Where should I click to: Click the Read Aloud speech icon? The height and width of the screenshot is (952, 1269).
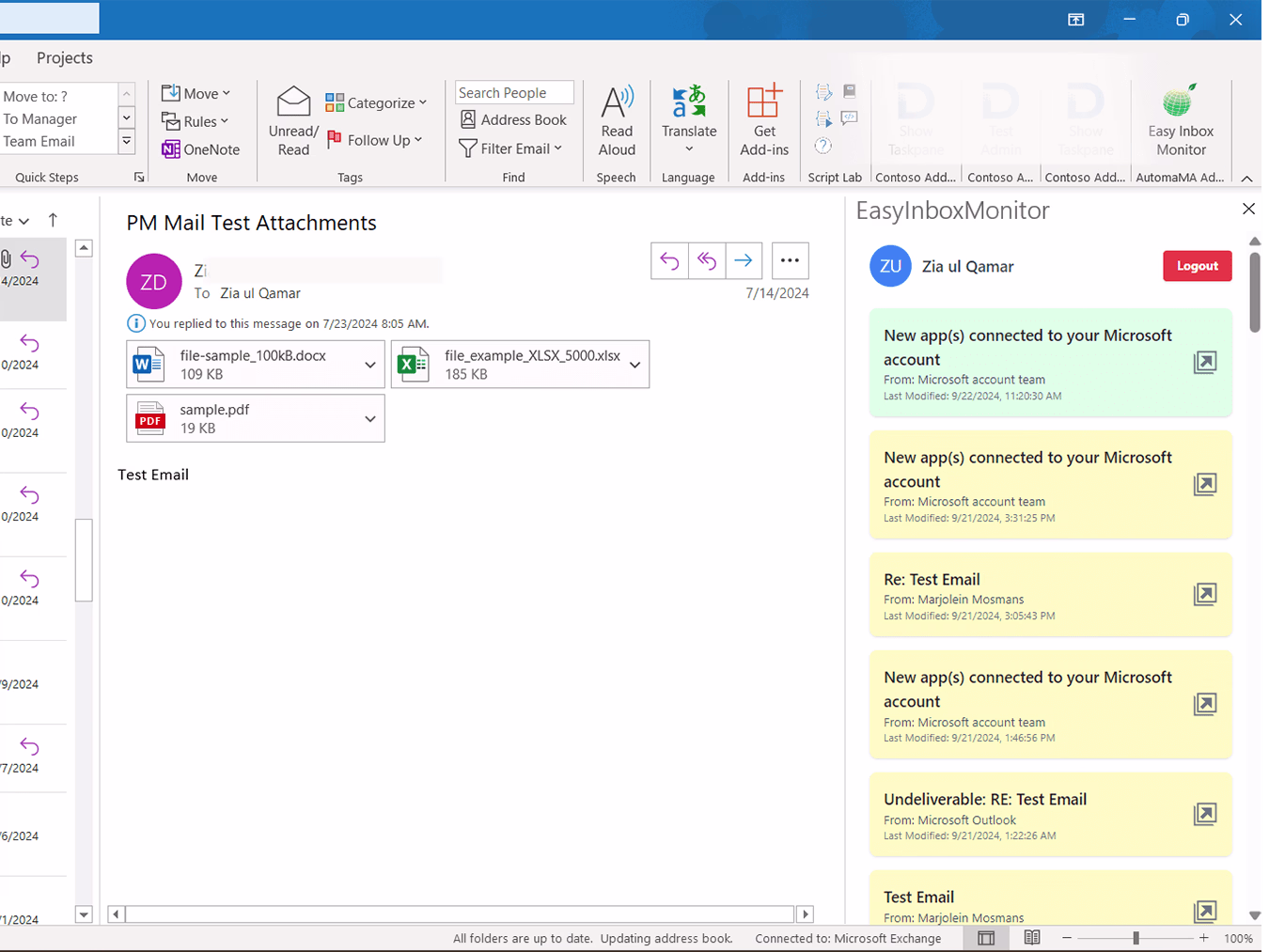point(617,121)
